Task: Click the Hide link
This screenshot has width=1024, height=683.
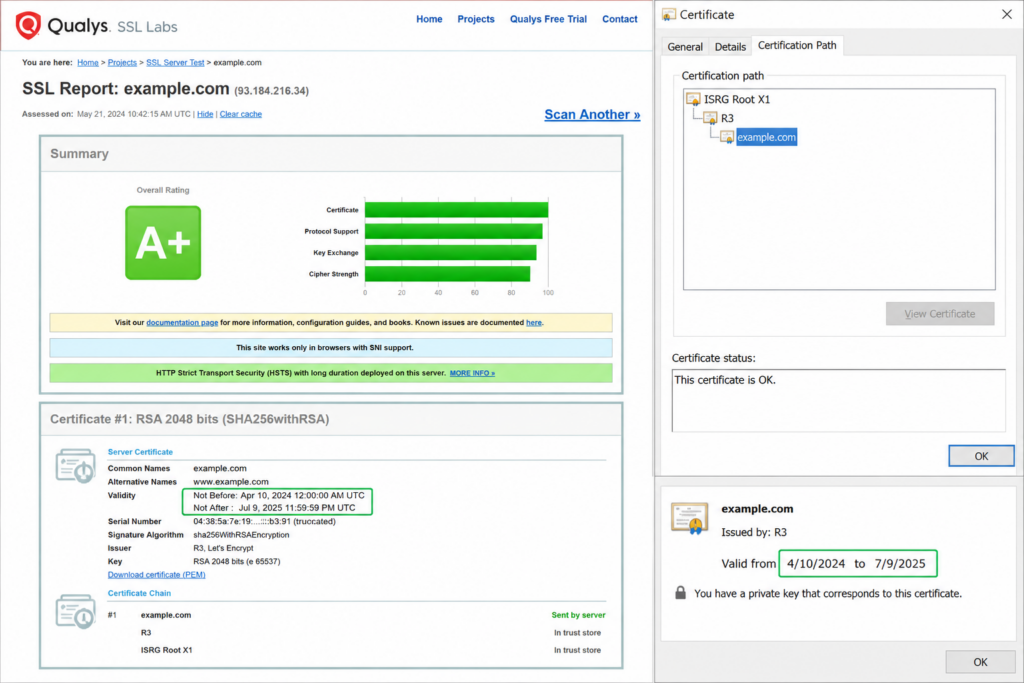Action: point(205,114)
